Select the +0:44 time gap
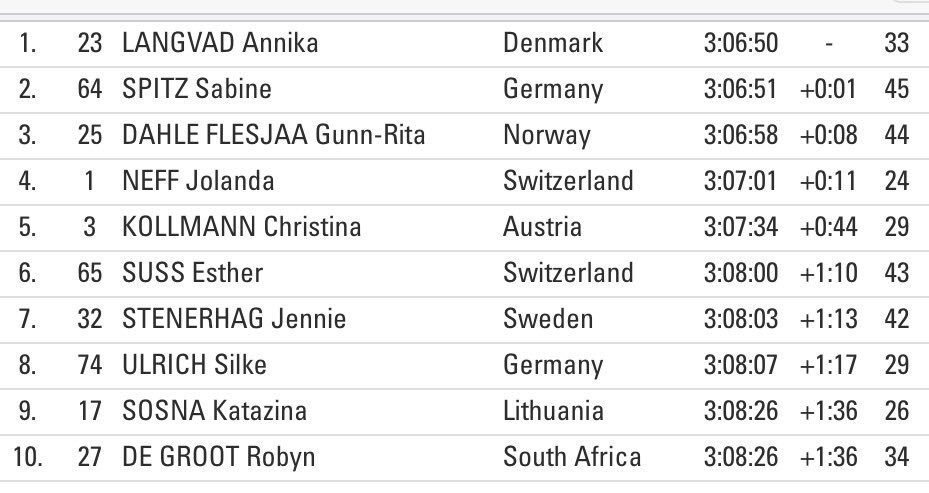Screen dimensions: 929x493 [828, 227]
